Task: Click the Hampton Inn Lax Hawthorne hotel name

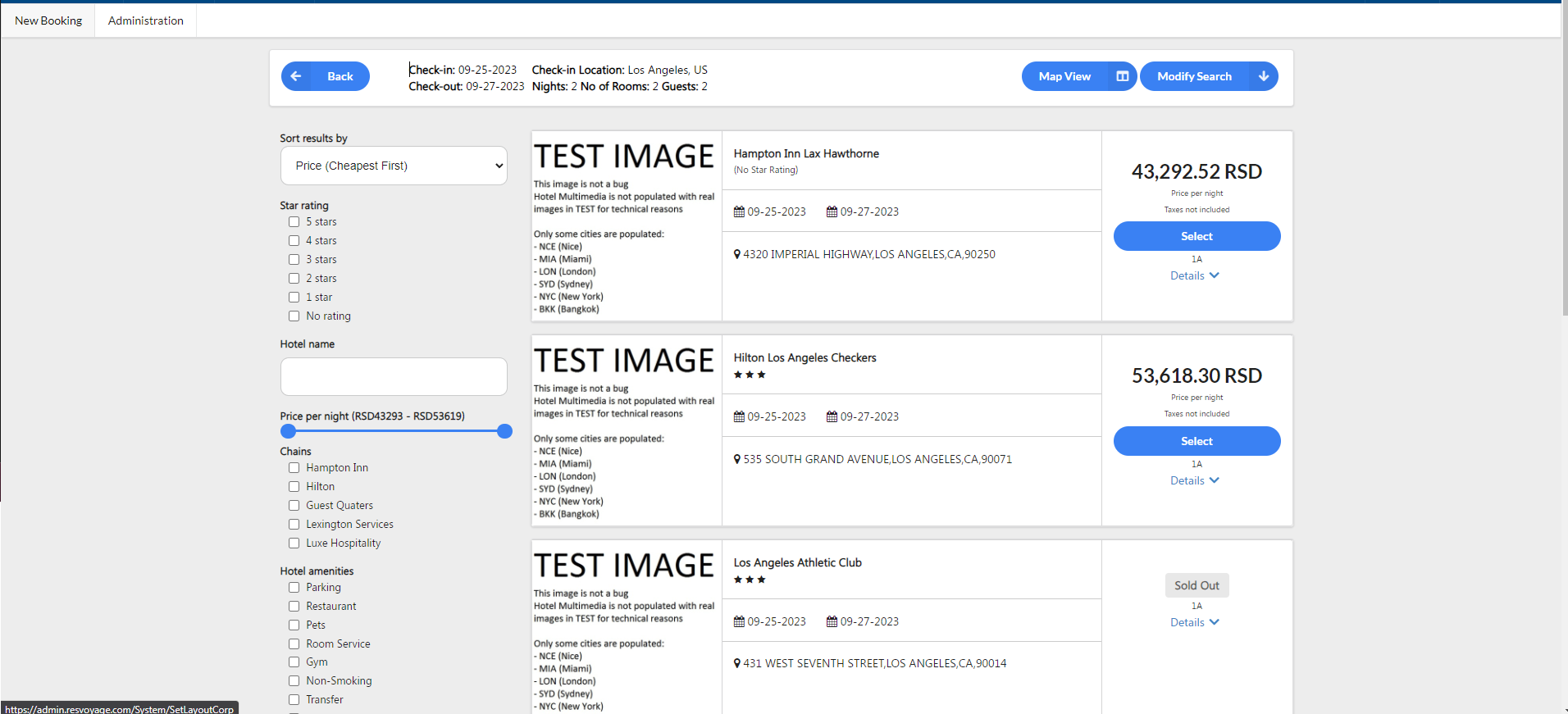Action: [806, 153]
